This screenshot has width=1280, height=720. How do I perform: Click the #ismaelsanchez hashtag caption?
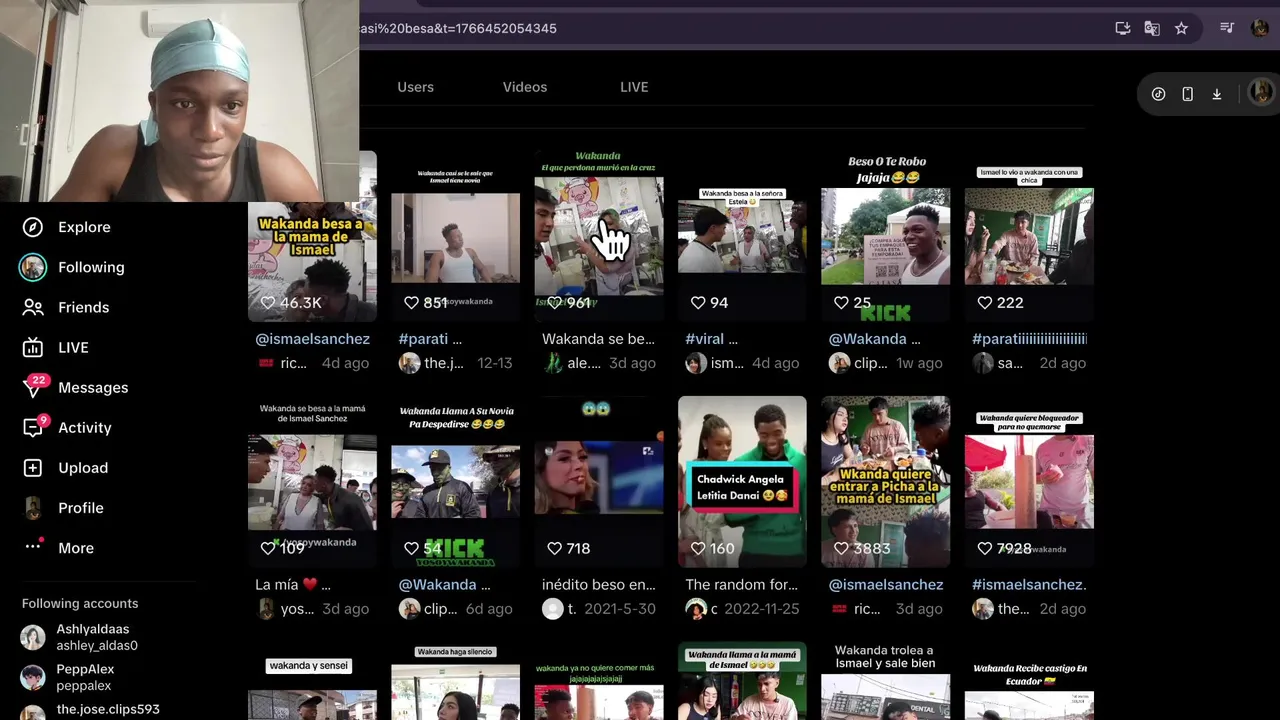point(1029,584)
